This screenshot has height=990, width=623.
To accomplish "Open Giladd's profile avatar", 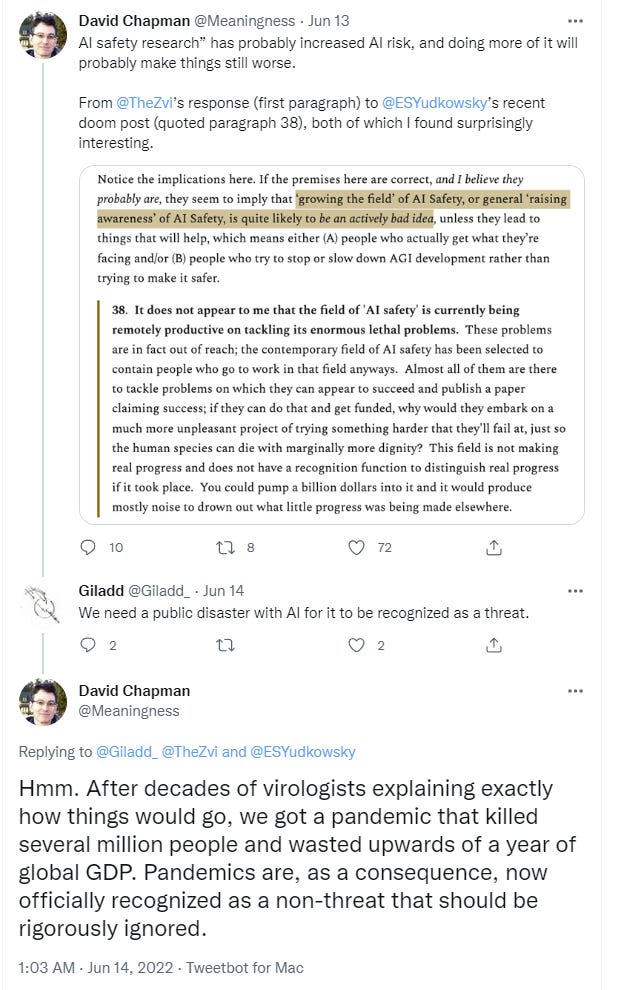I will coord(44,604).
